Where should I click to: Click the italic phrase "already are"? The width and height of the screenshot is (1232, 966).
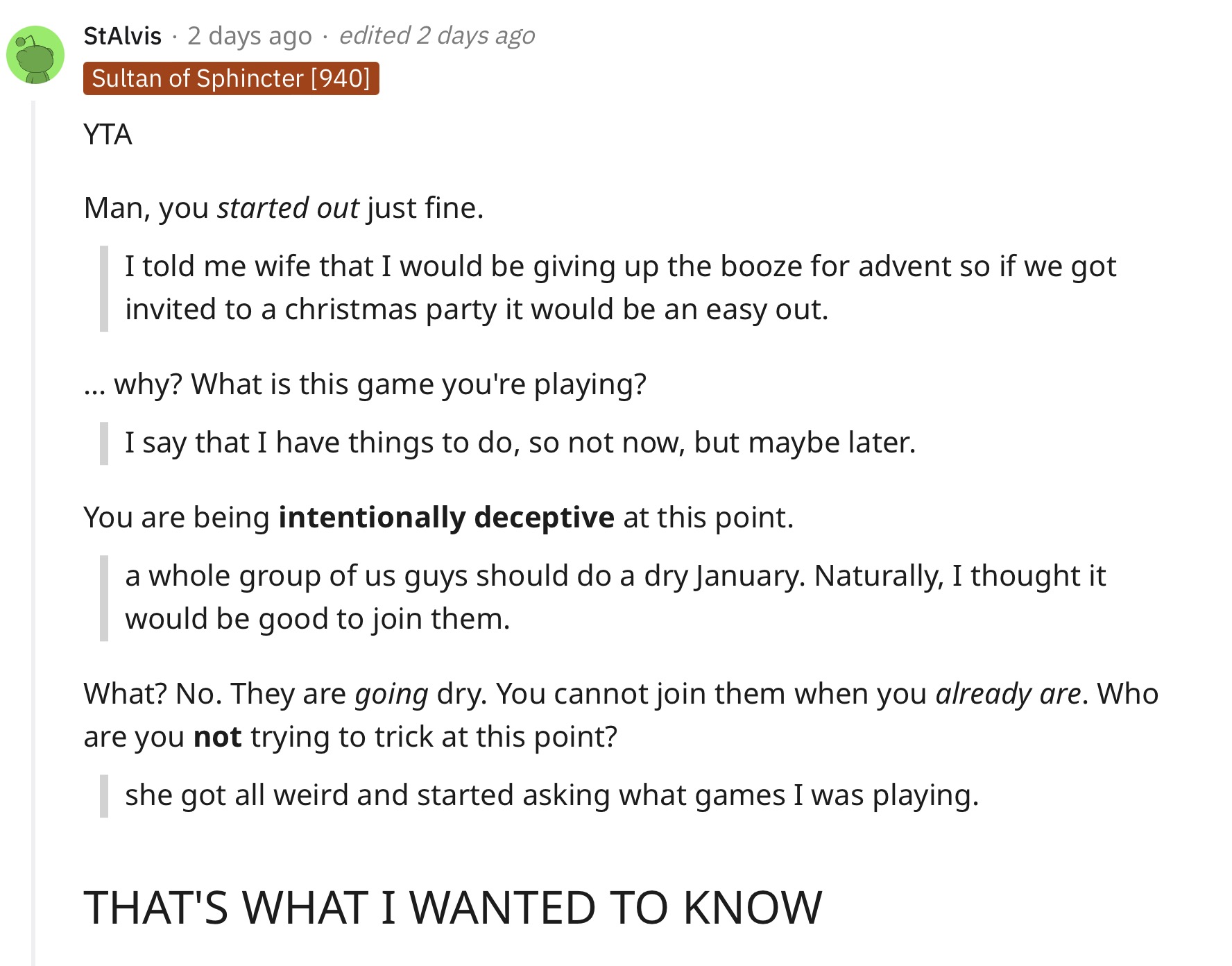[1008, 693]
